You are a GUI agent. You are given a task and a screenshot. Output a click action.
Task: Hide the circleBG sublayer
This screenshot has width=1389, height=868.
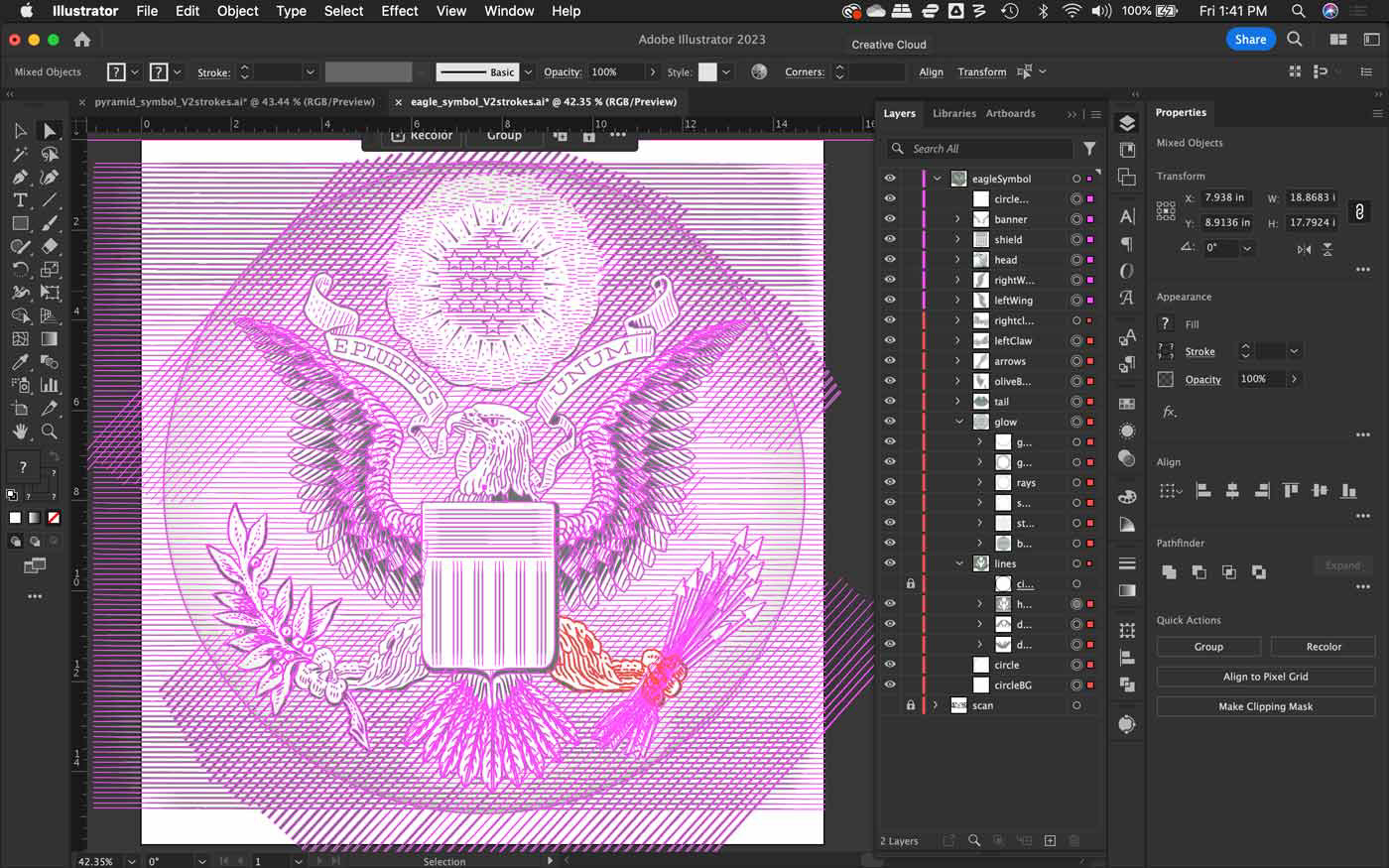(x=890, y=684)
